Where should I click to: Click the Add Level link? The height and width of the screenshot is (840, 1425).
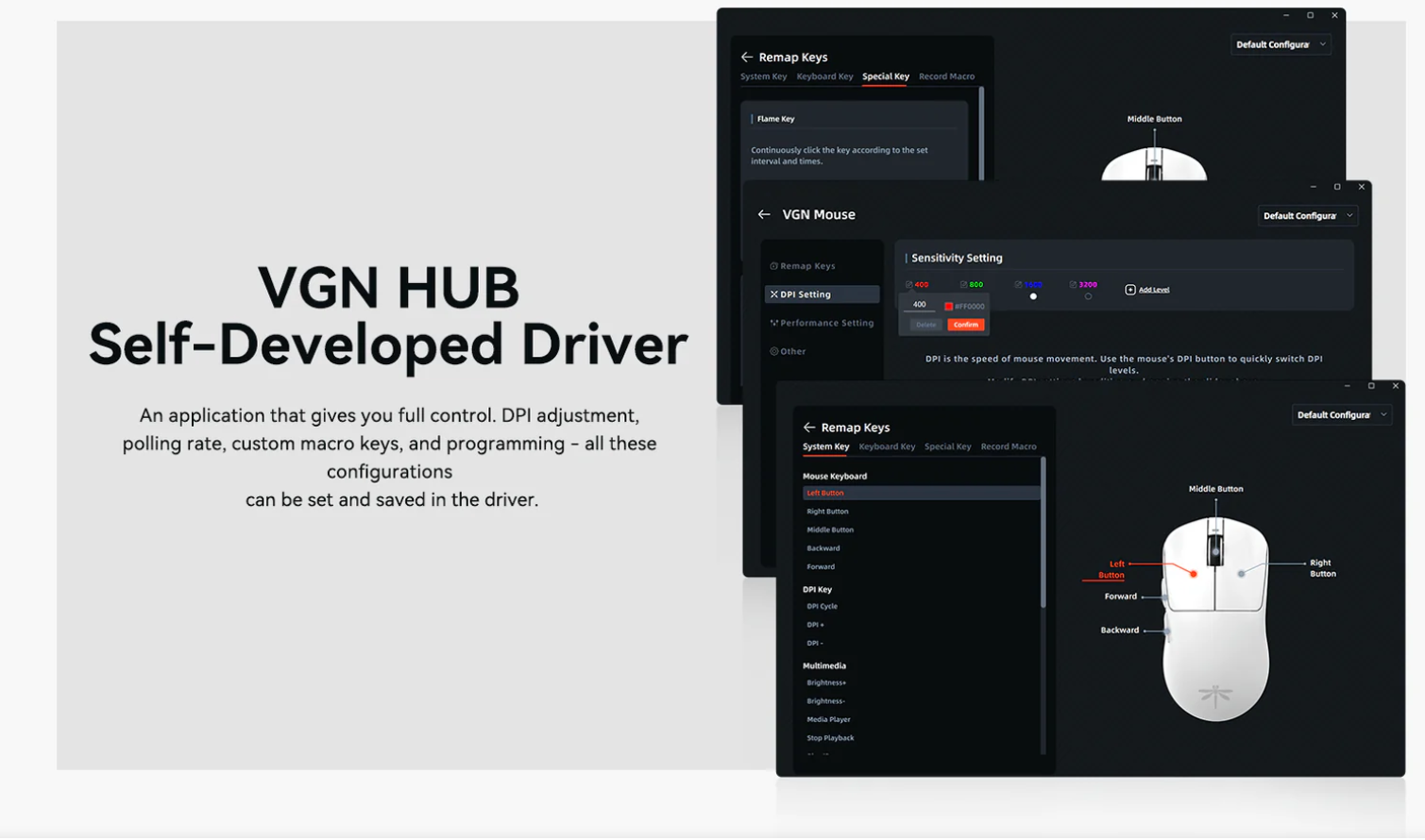1154,290
